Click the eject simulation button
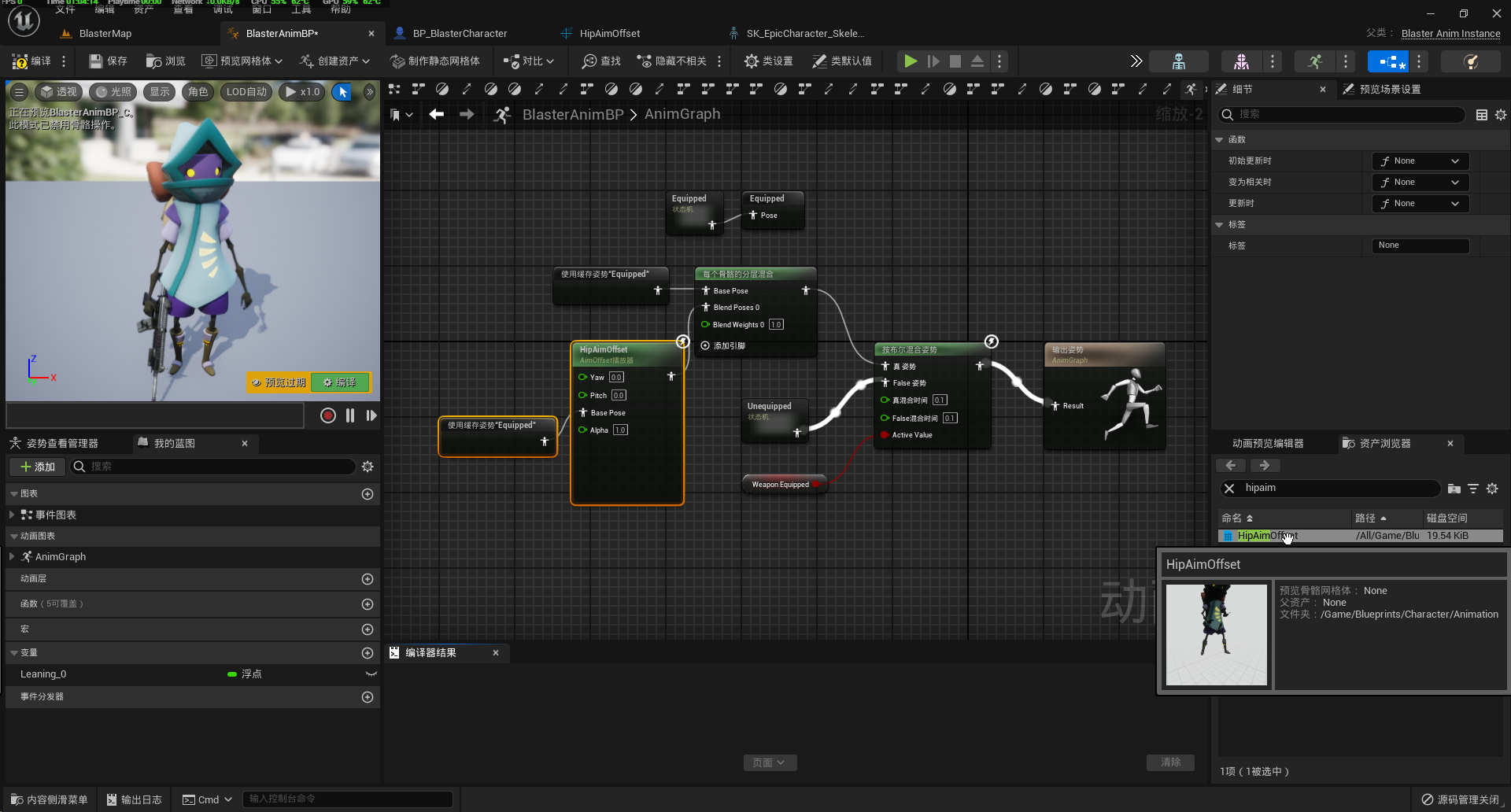 coord(977,61)
